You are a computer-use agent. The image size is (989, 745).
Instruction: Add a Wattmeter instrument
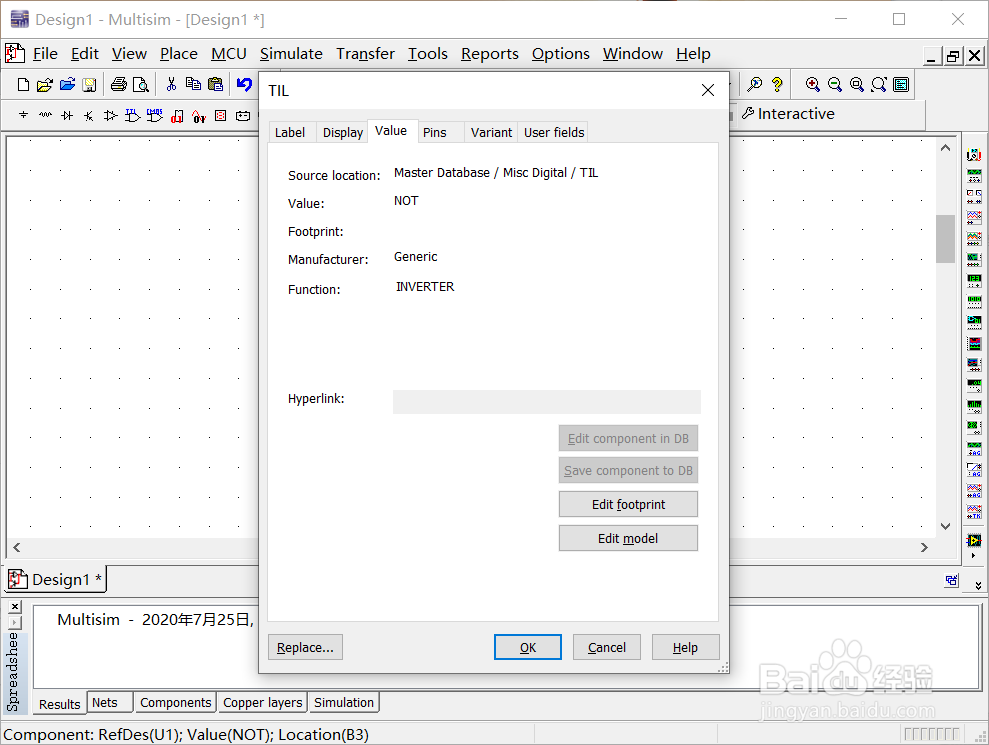click(974, 196)
